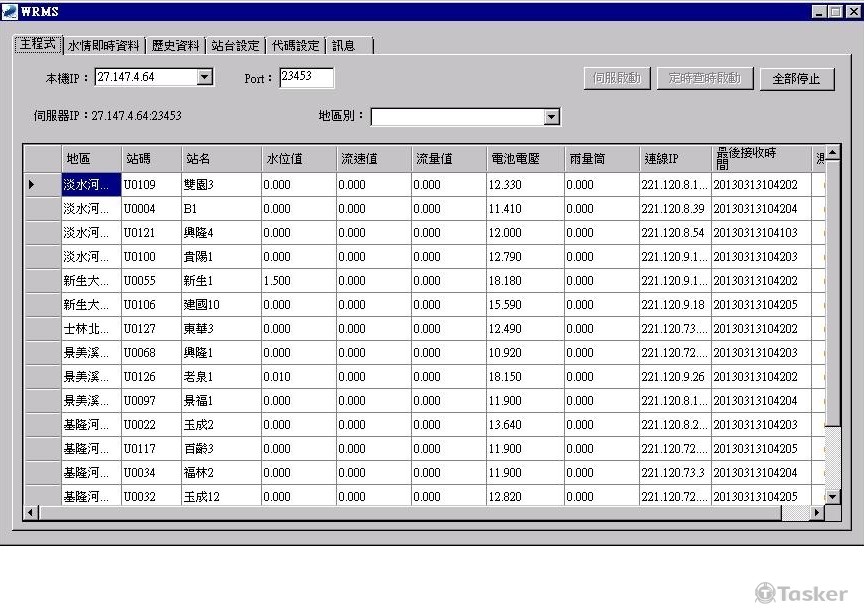The height and width of the screenshot is (614, 864).
Task: Select the row header for station U0109
Action: tap(42, 185)
